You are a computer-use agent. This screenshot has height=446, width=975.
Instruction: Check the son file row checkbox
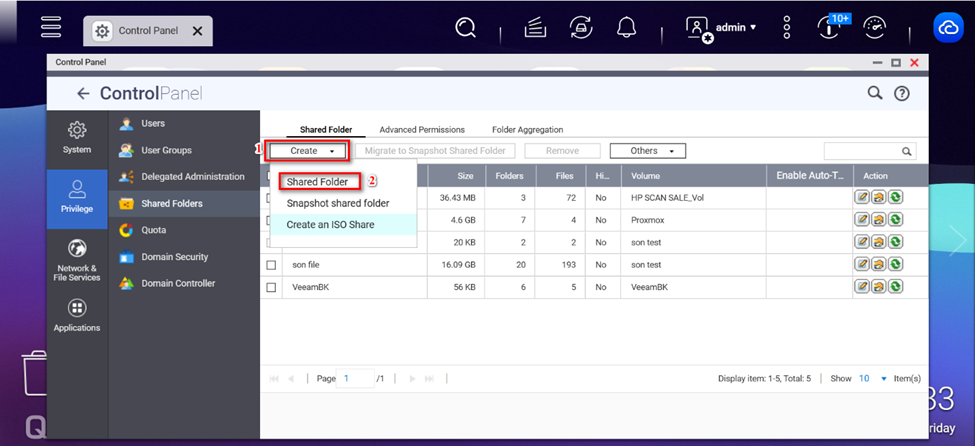pos(271,265)
